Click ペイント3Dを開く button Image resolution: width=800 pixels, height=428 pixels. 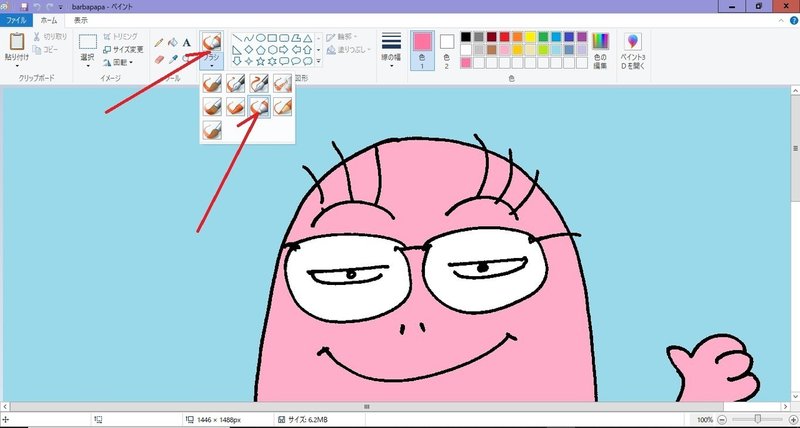click(x=633, y=51)
